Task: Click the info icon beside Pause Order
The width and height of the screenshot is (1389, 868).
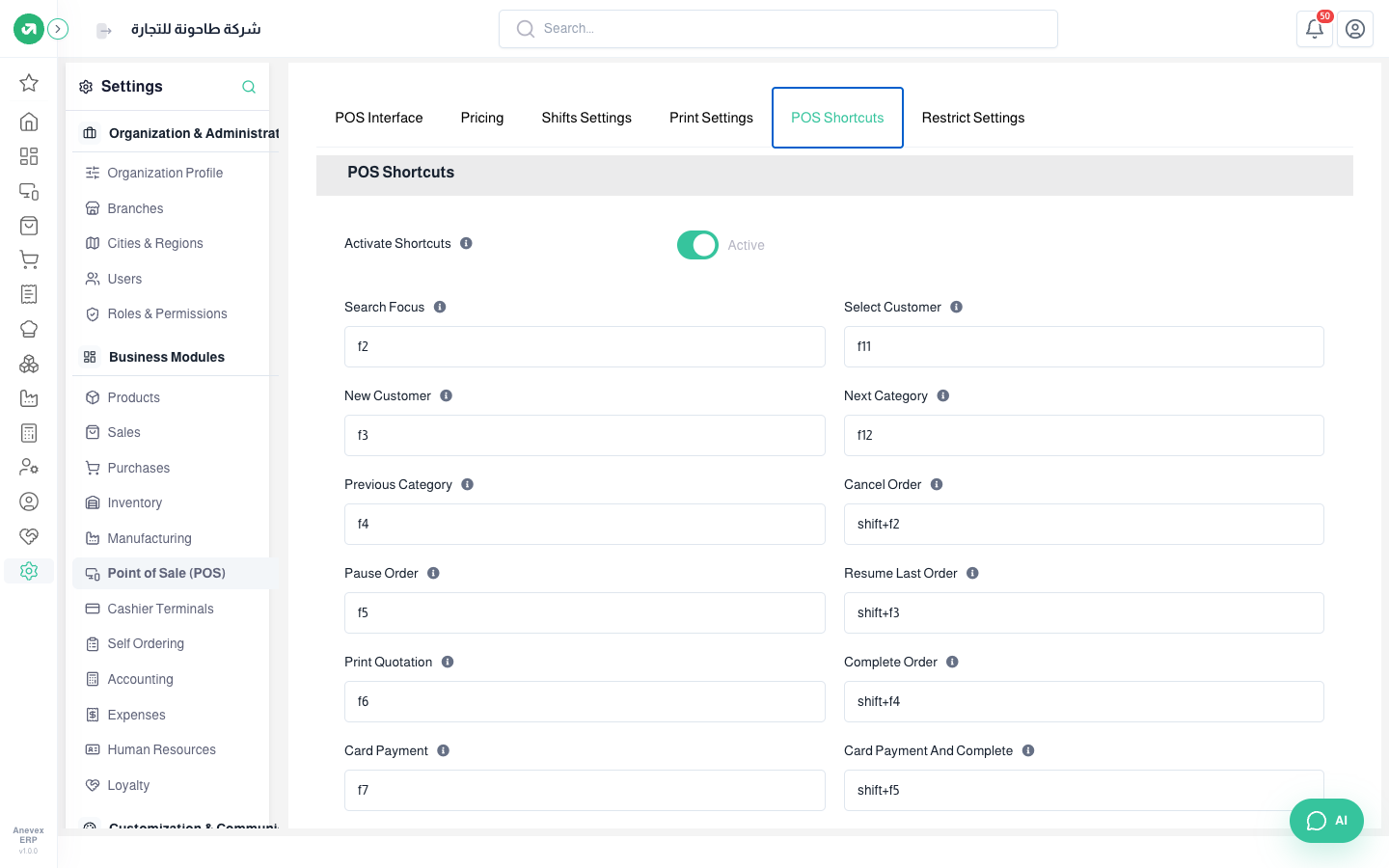Action: pyautogui.click(x=433, y=573)
